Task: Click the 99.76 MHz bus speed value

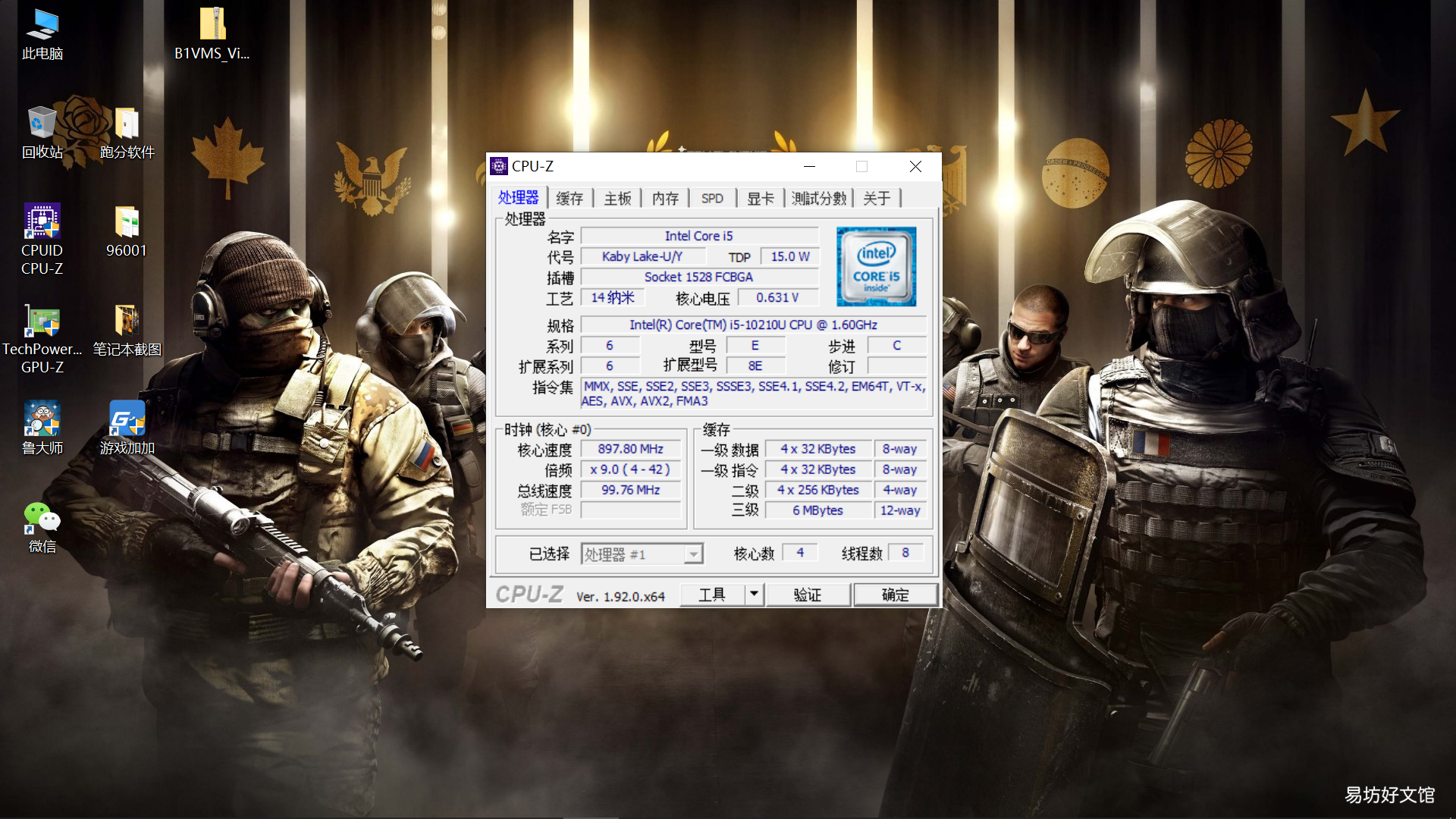Action: tap(630, 490)
